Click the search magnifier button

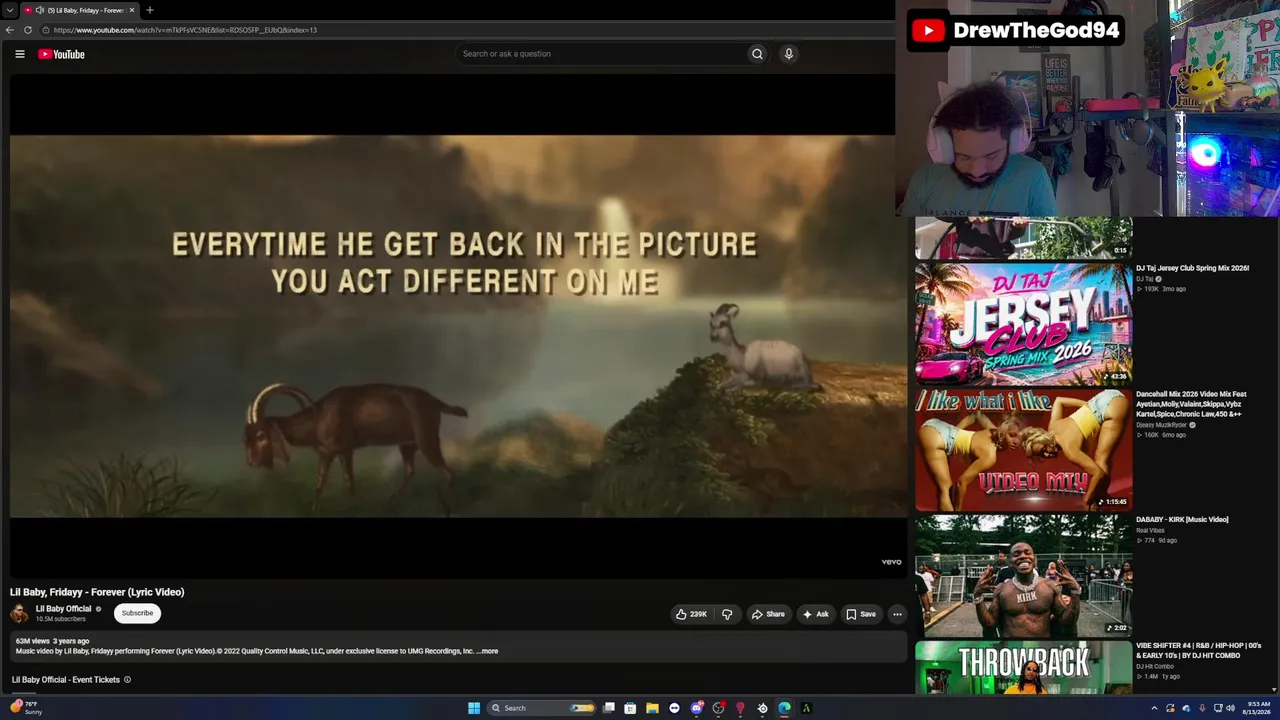(x=757, y=54)
